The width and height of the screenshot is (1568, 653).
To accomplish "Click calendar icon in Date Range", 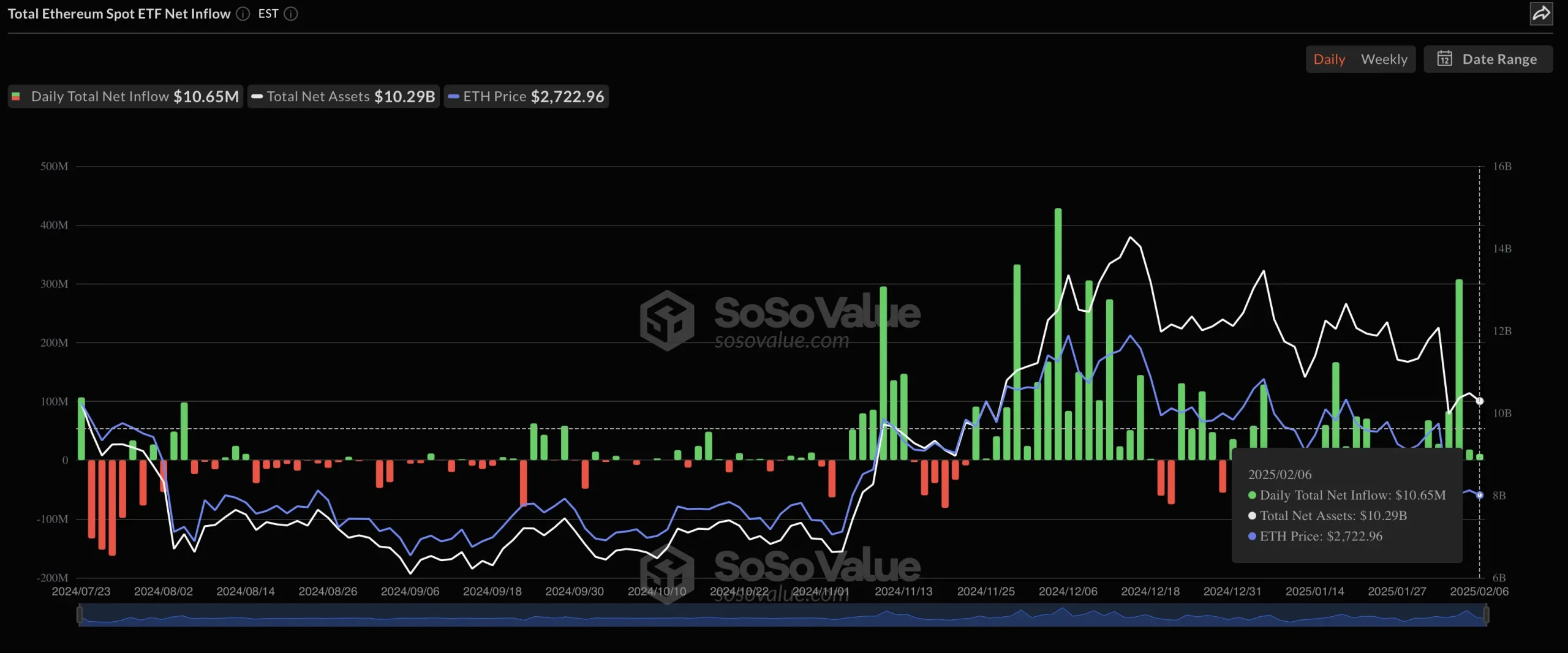I will pyautogui.click(x=1445, y=59).
